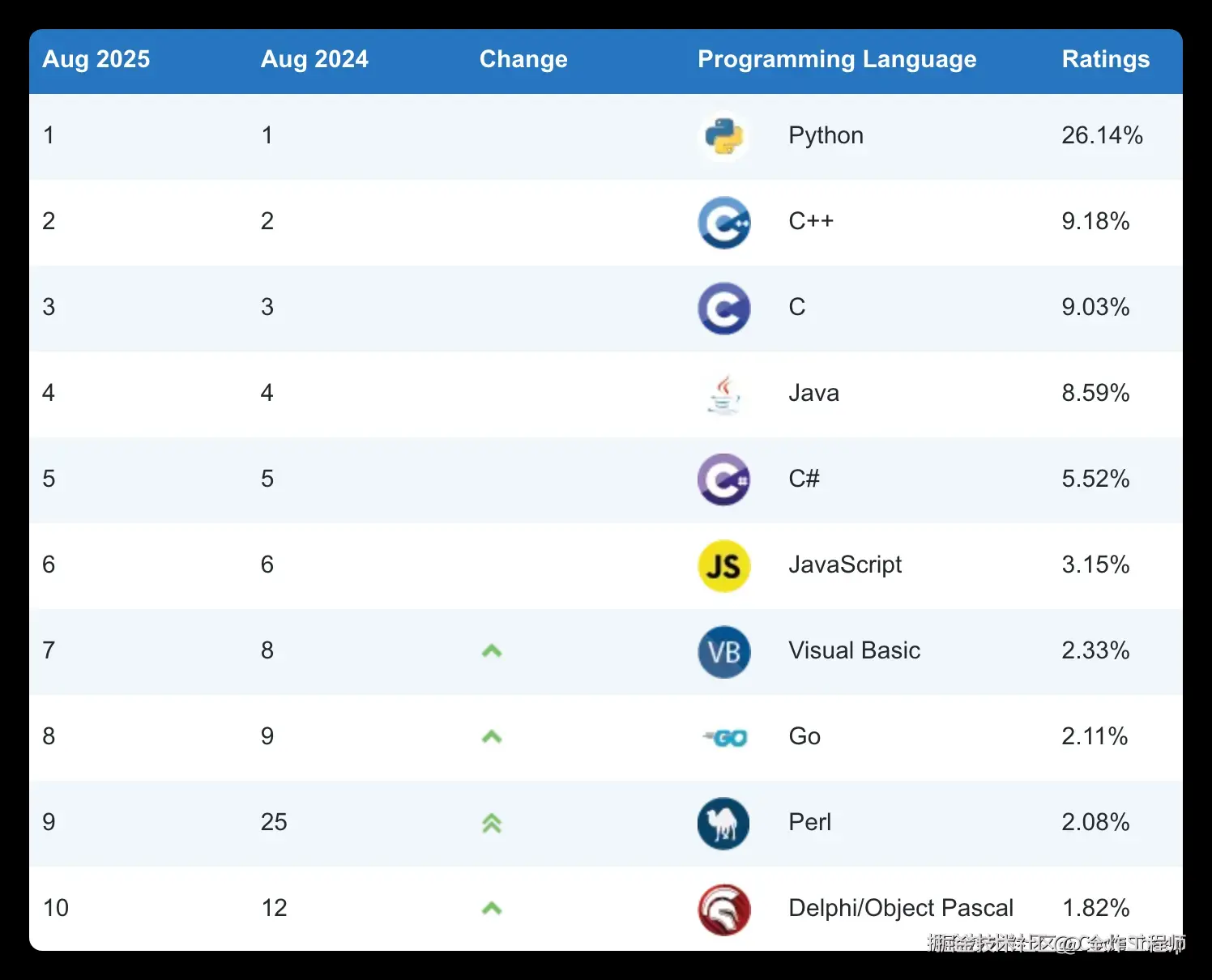Select the C# logo icon
The height and width of the screenshot is (980, 1212).
click(x=723, y=479)
